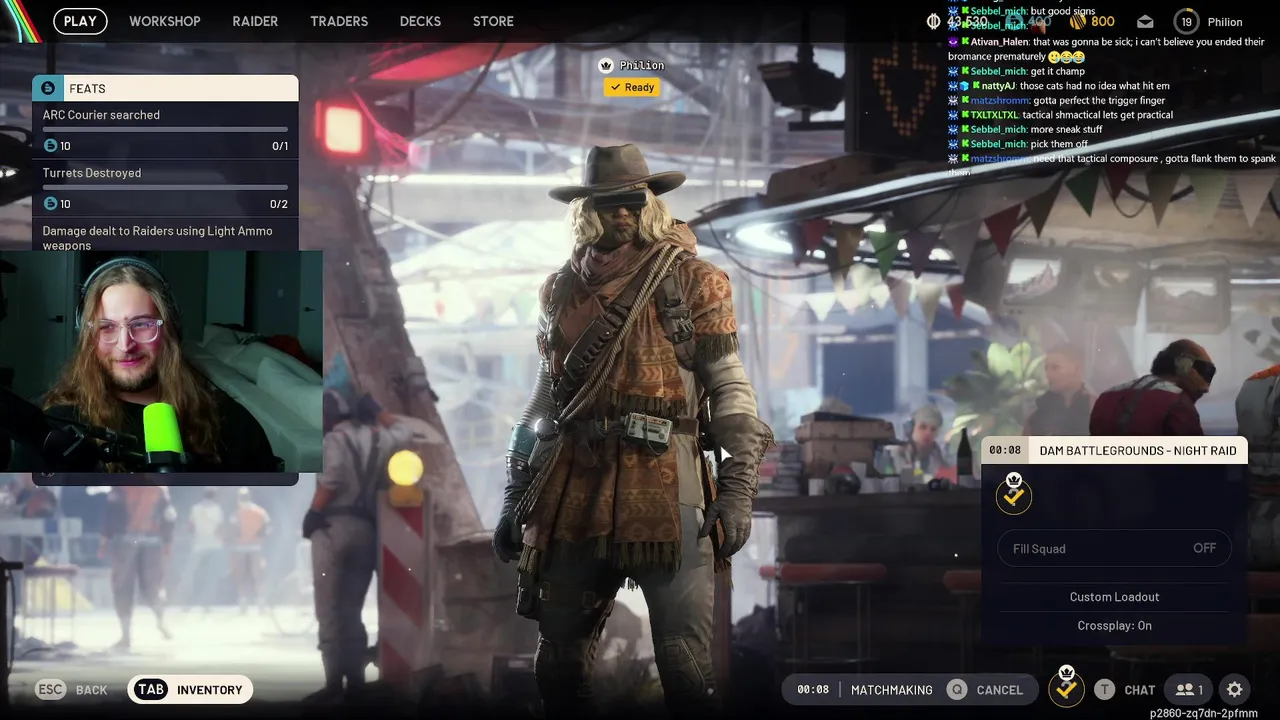Click the Ready status badge

click(632, 87)
